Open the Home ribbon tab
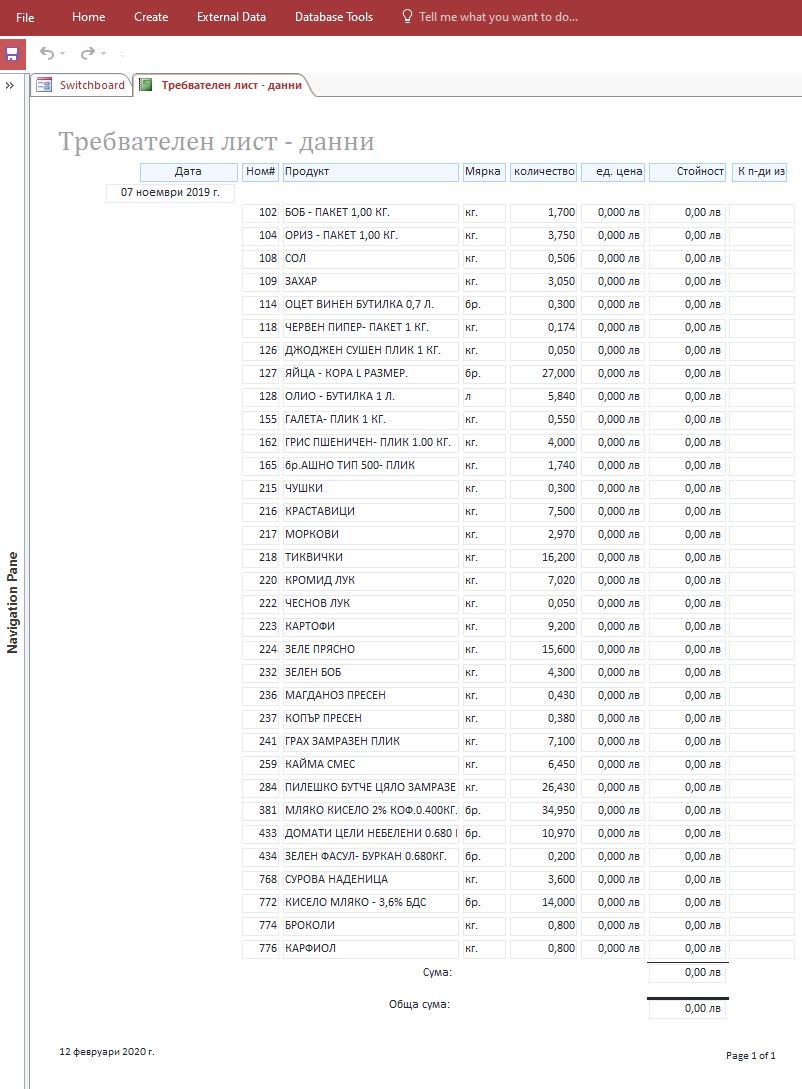The width and height of the screenshot is (802, 1089). point(88,17)
